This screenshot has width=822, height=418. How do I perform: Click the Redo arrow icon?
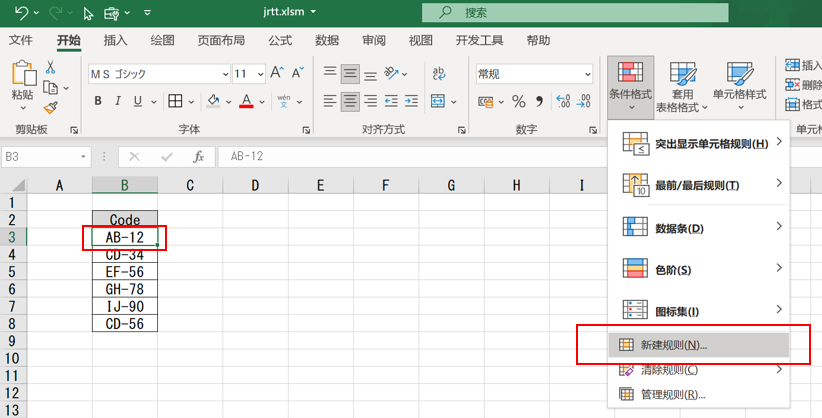pyautogui.click(x=56, y=13)
